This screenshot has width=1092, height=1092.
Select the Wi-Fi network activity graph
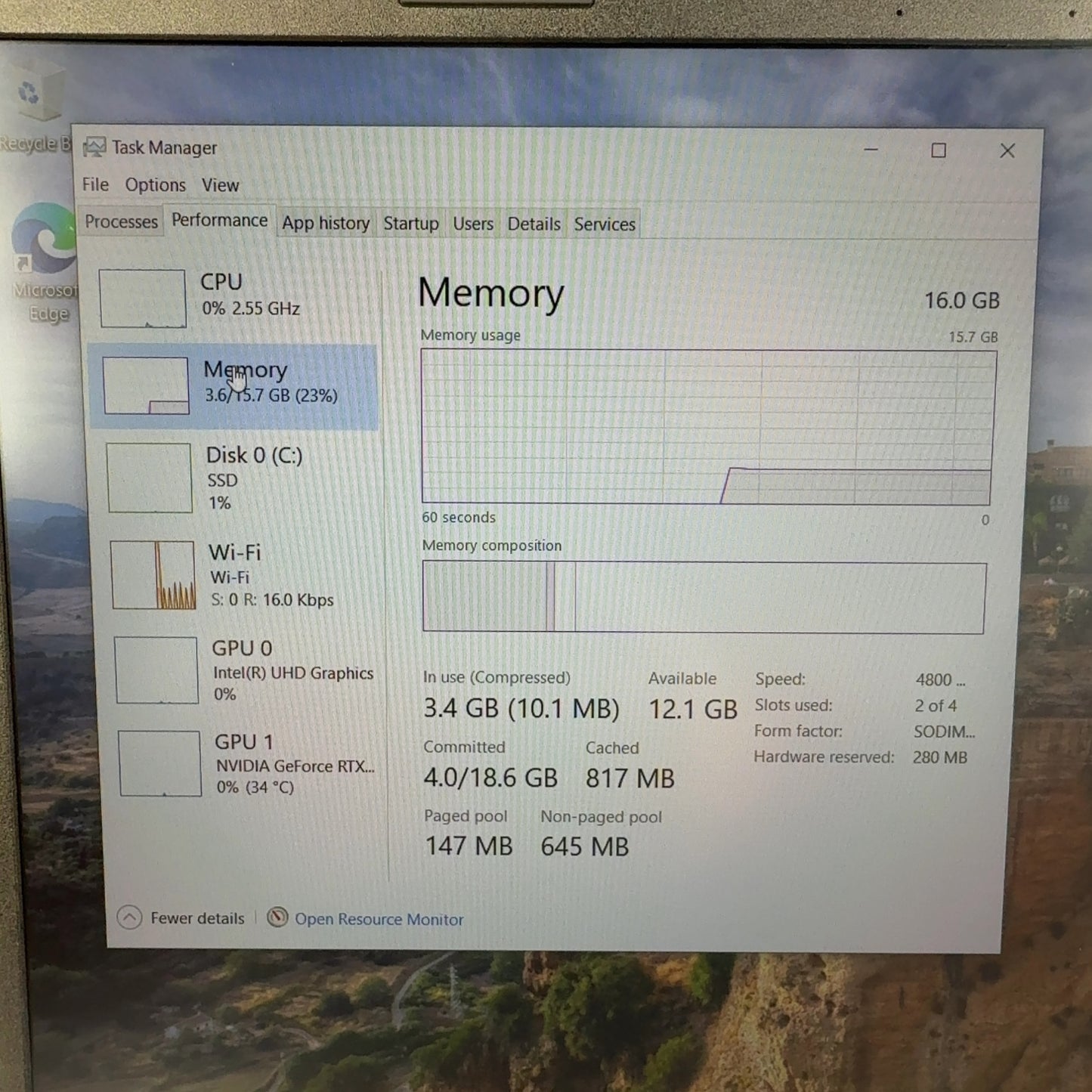(153, 575)
